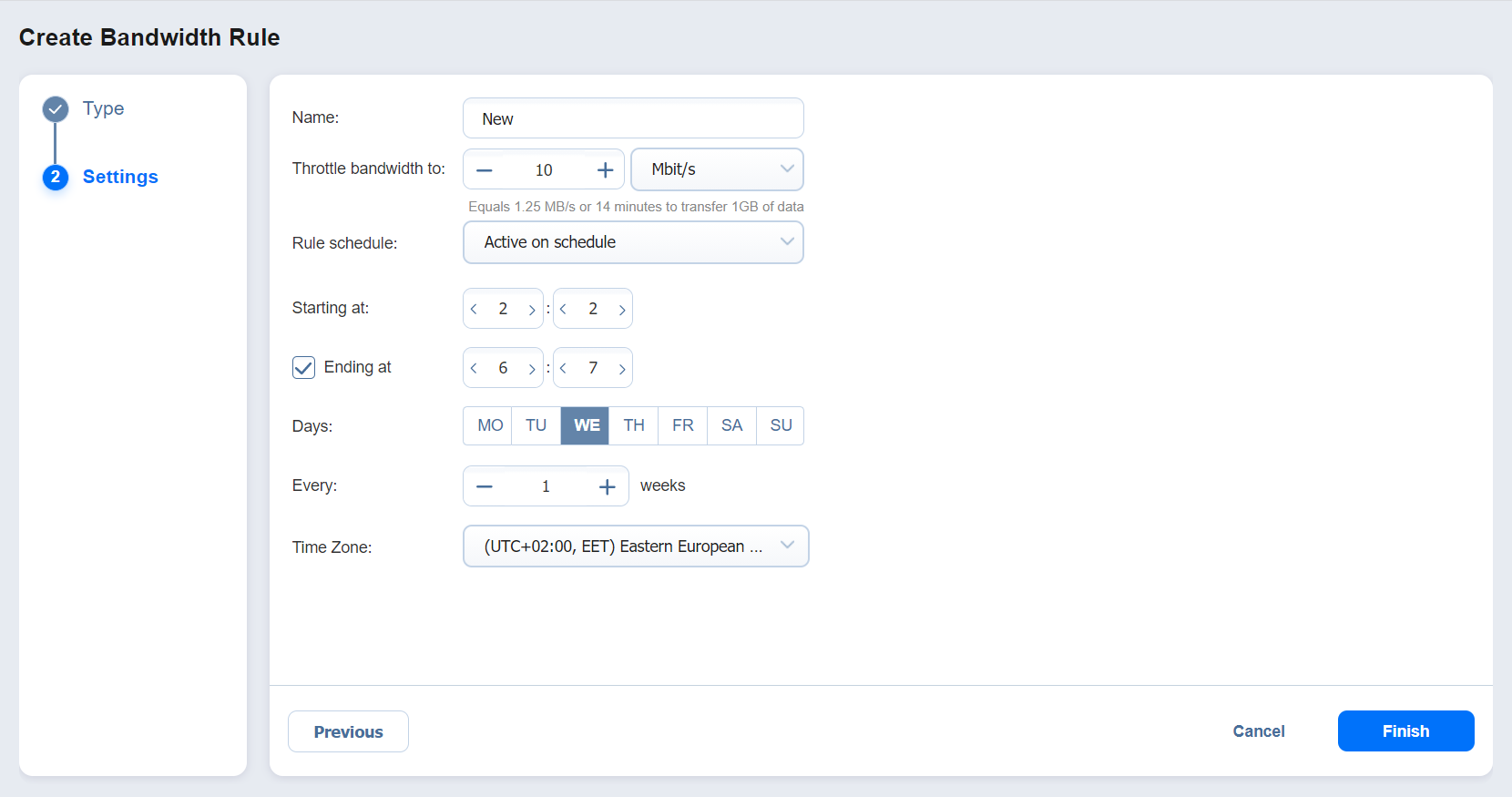
Task: Decrease throttle bandwidth with minus icon
Action: coord(485,170)
